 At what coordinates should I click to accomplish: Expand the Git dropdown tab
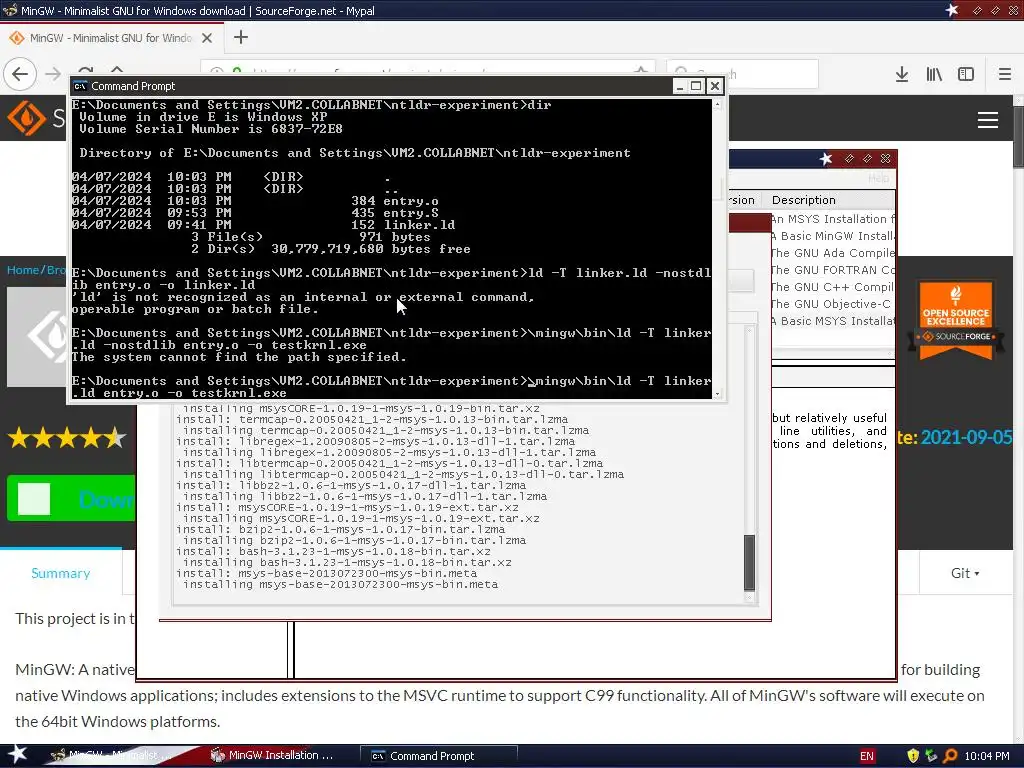965,573
